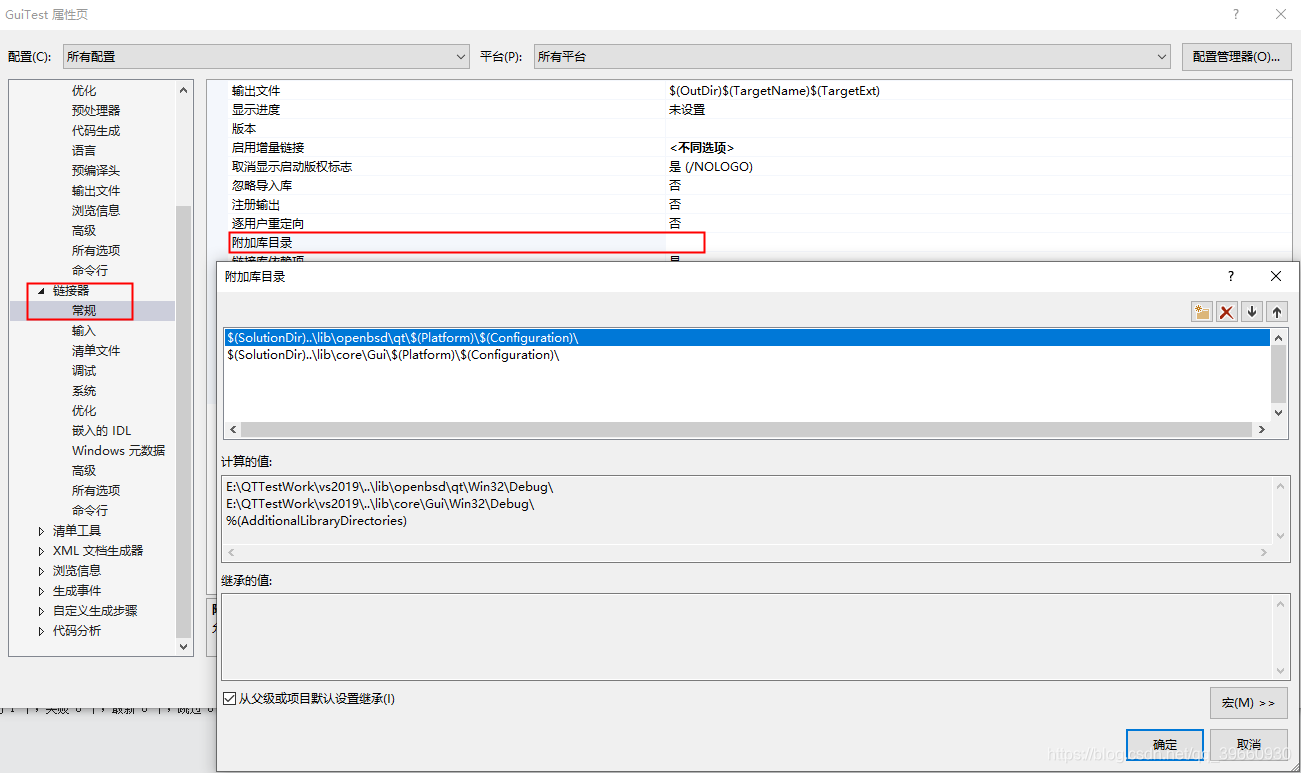Expand the 生成事件 tree node
The image size is (1301, 773).
coord(41,591)
